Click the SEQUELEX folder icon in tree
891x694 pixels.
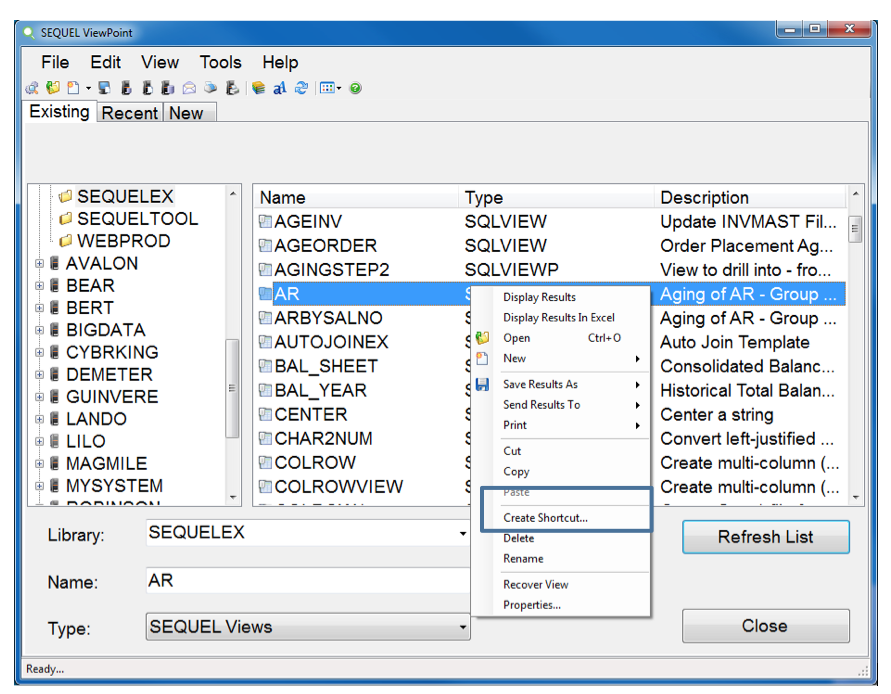(65, 197)
